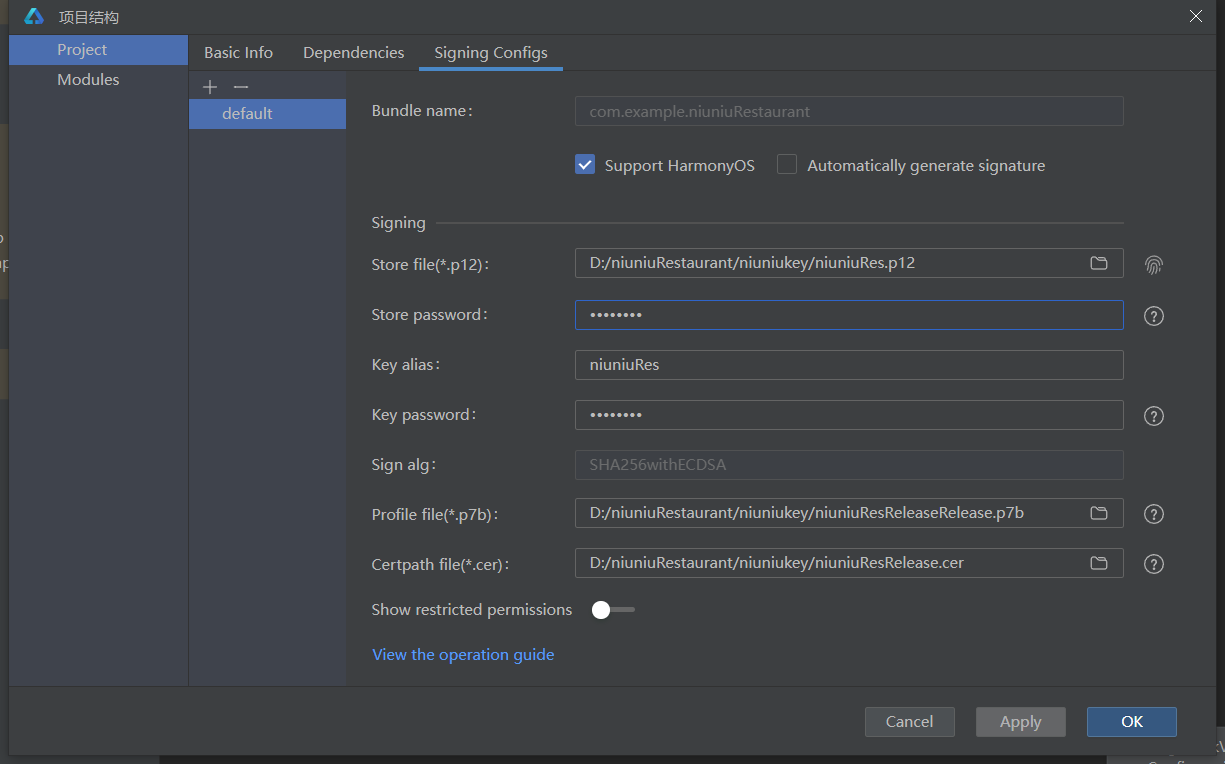Image resolution: width=1225 pixels, height=764 pixels.
Task: Select Modules in the left sidebar
Action: [x=88, y=80]
